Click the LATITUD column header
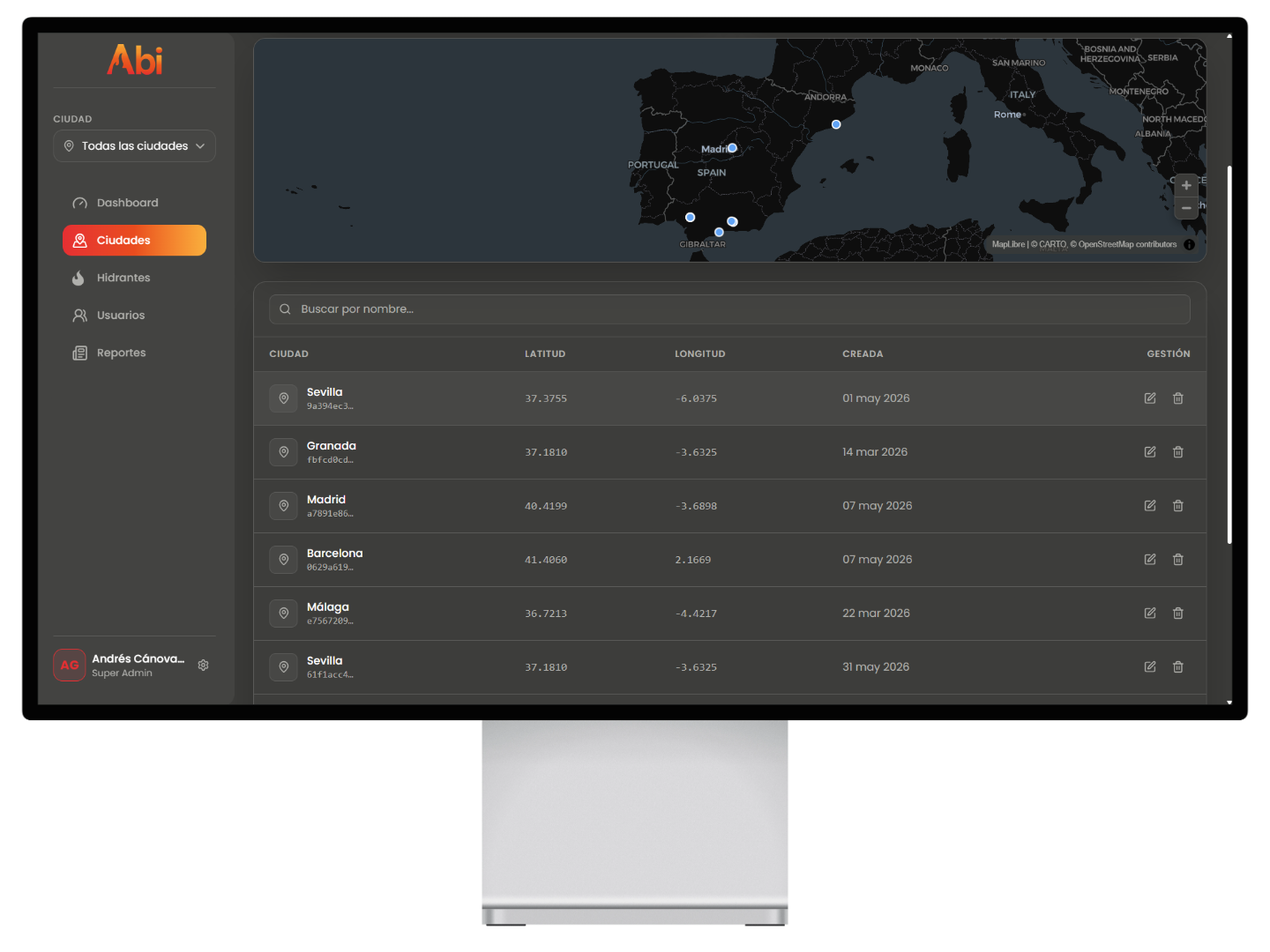The image size is (1270, 952). (545, 354)
